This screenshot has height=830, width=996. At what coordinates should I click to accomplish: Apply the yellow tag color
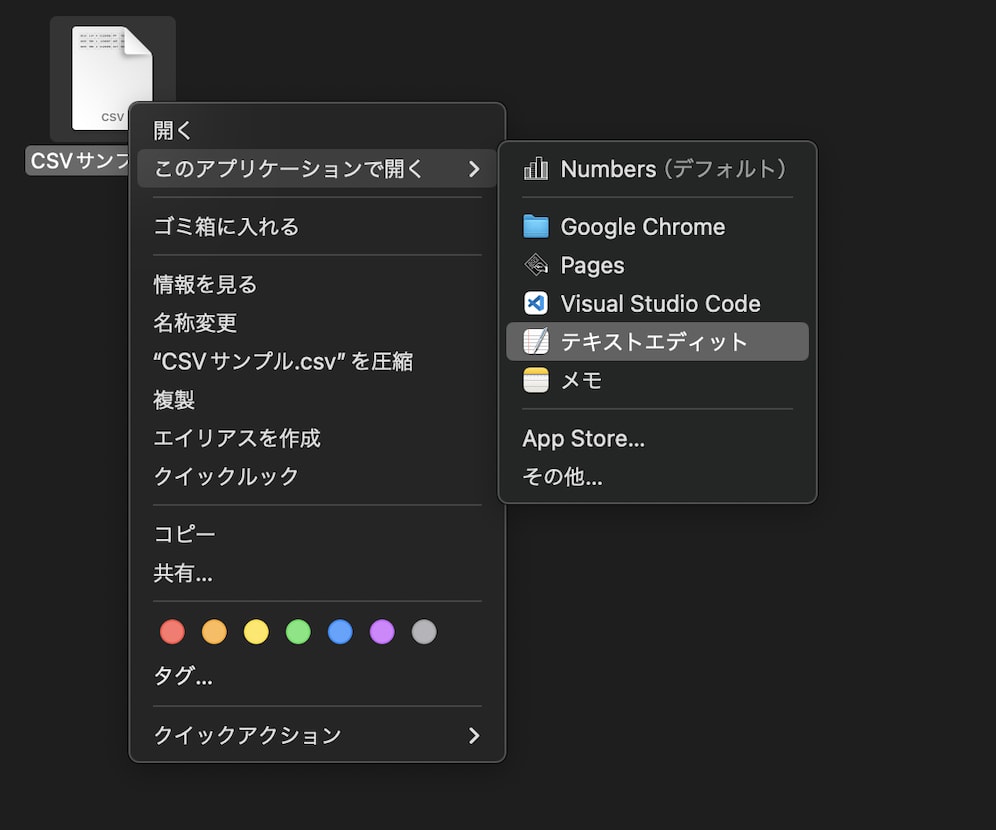click(256, 632)
